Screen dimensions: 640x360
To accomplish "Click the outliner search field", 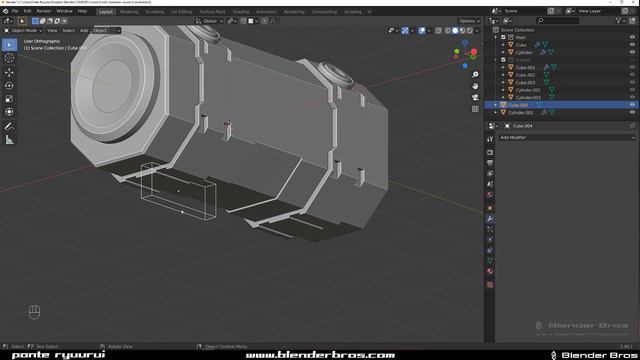I will [x=558, y=21].
